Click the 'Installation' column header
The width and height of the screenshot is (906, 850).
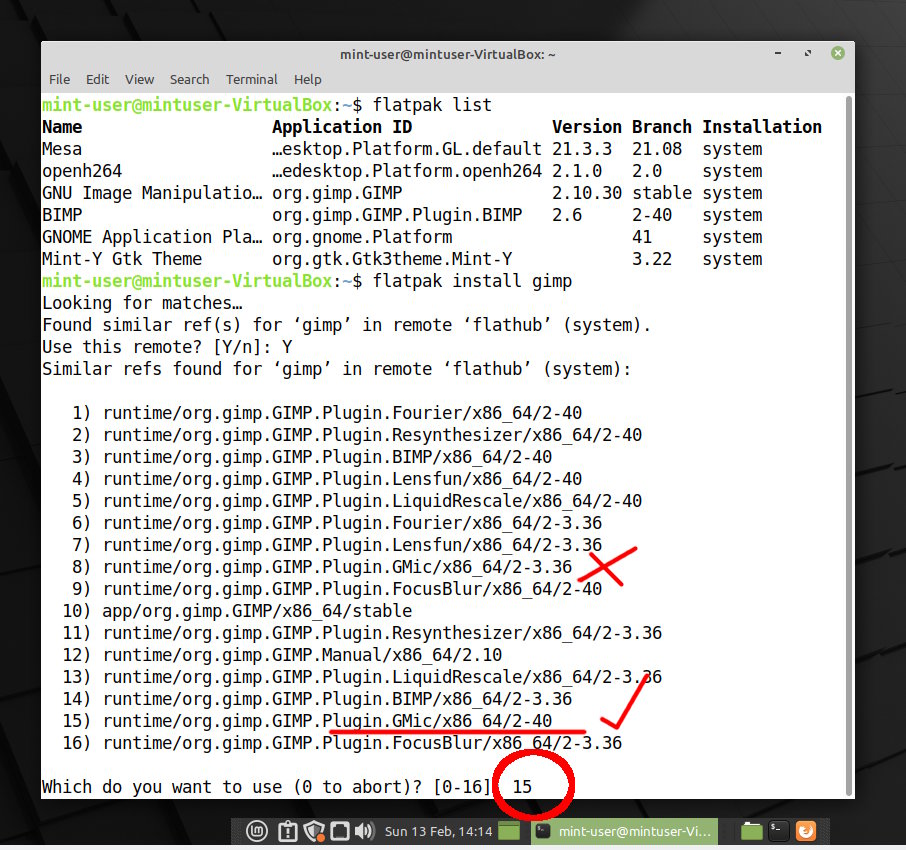[x=762, y=127]
